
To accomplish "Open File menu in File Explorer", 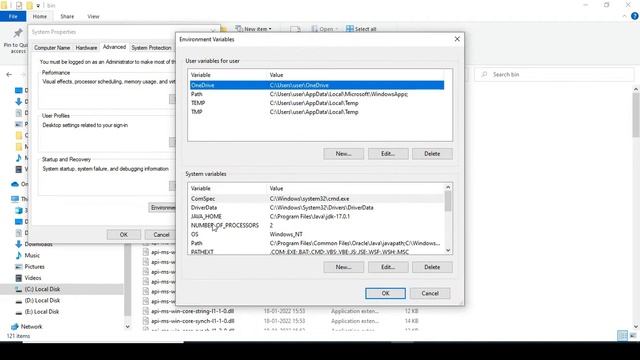I will tap(13, 16).
